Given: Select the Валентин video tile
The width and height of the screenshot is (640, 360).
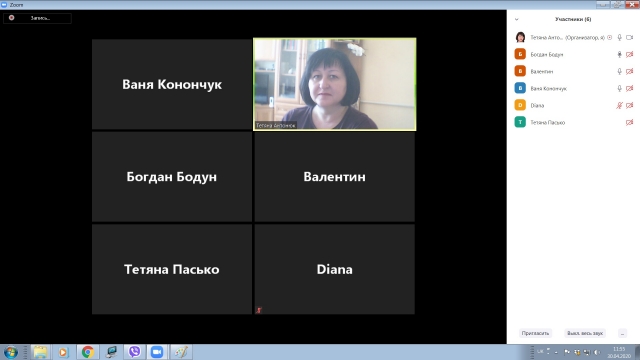Looking at the screenshot, I should click(335, 177).
